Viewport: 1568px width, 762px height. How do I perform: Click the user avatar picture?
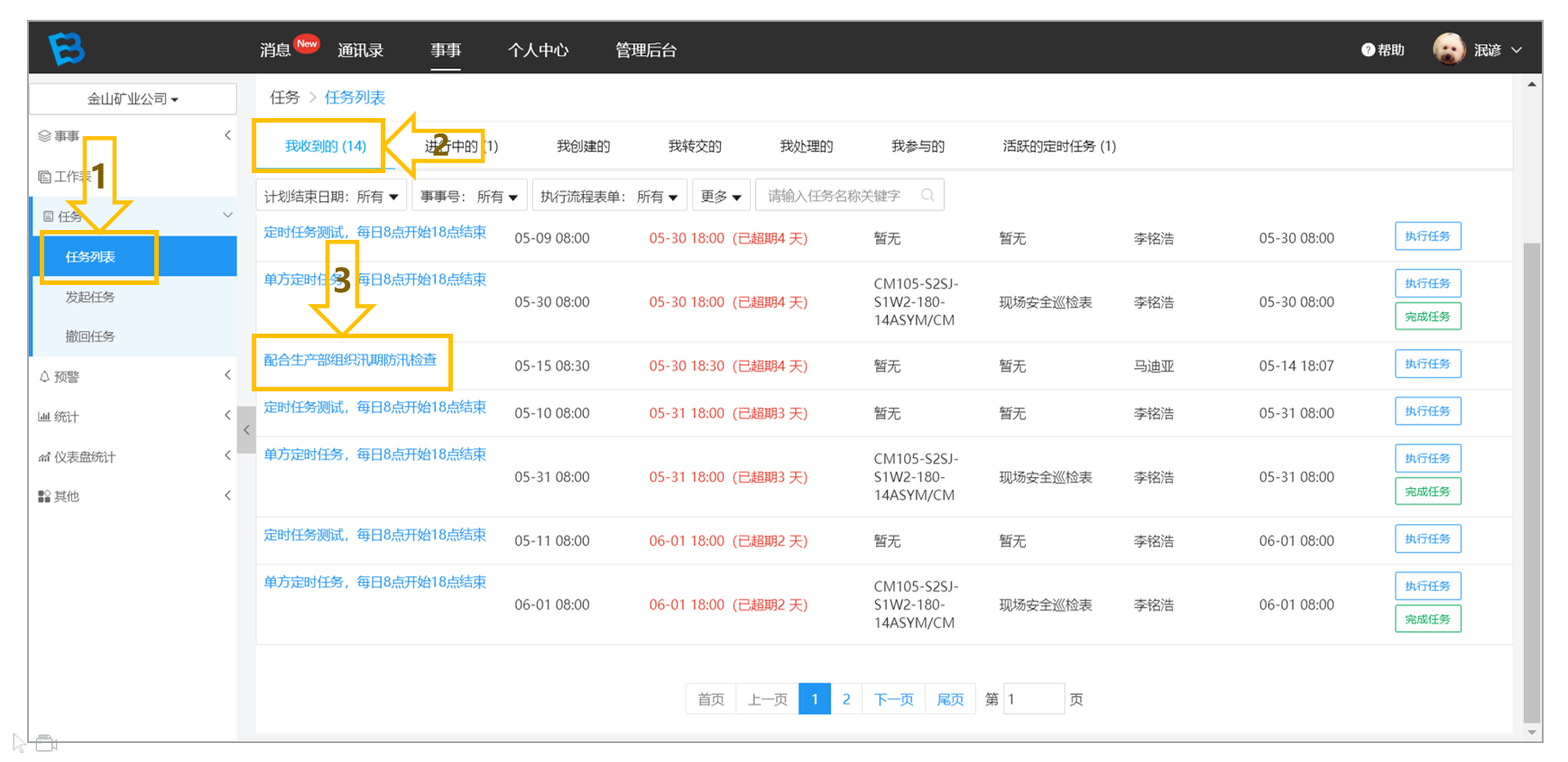tap(1449, 49)
